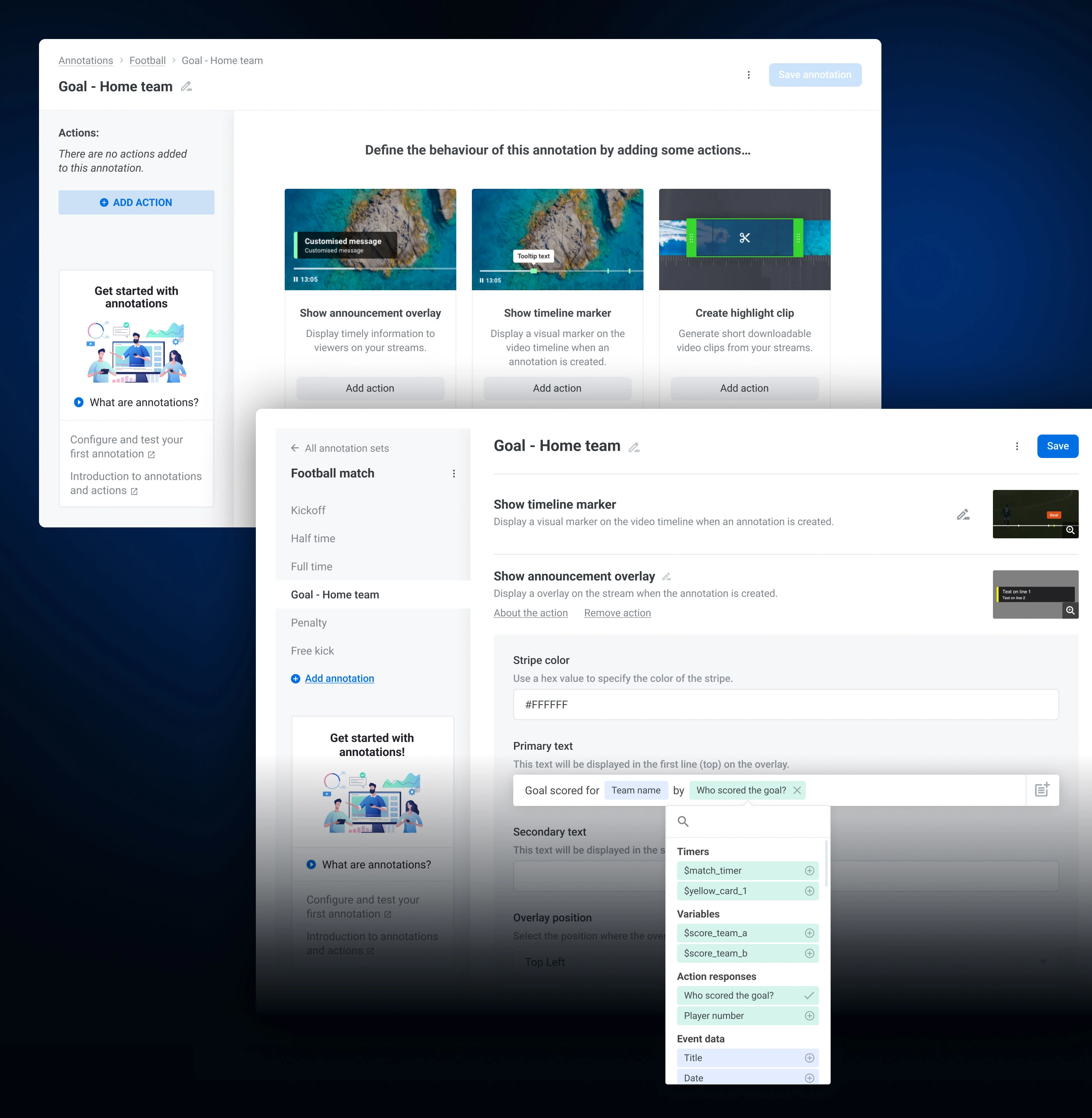
Task: Select Kickoff annotation in sidebar
Action: click(x=308, y=511)
